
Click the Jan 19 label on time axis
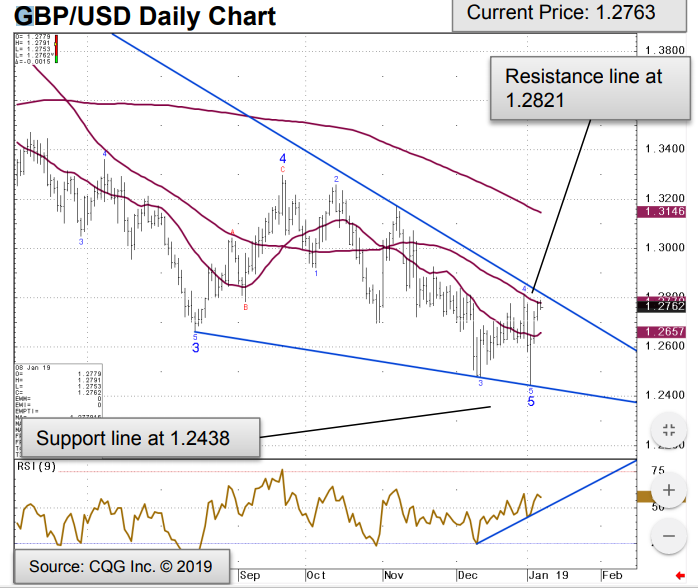pyautogui.click(x=542, y=576)
